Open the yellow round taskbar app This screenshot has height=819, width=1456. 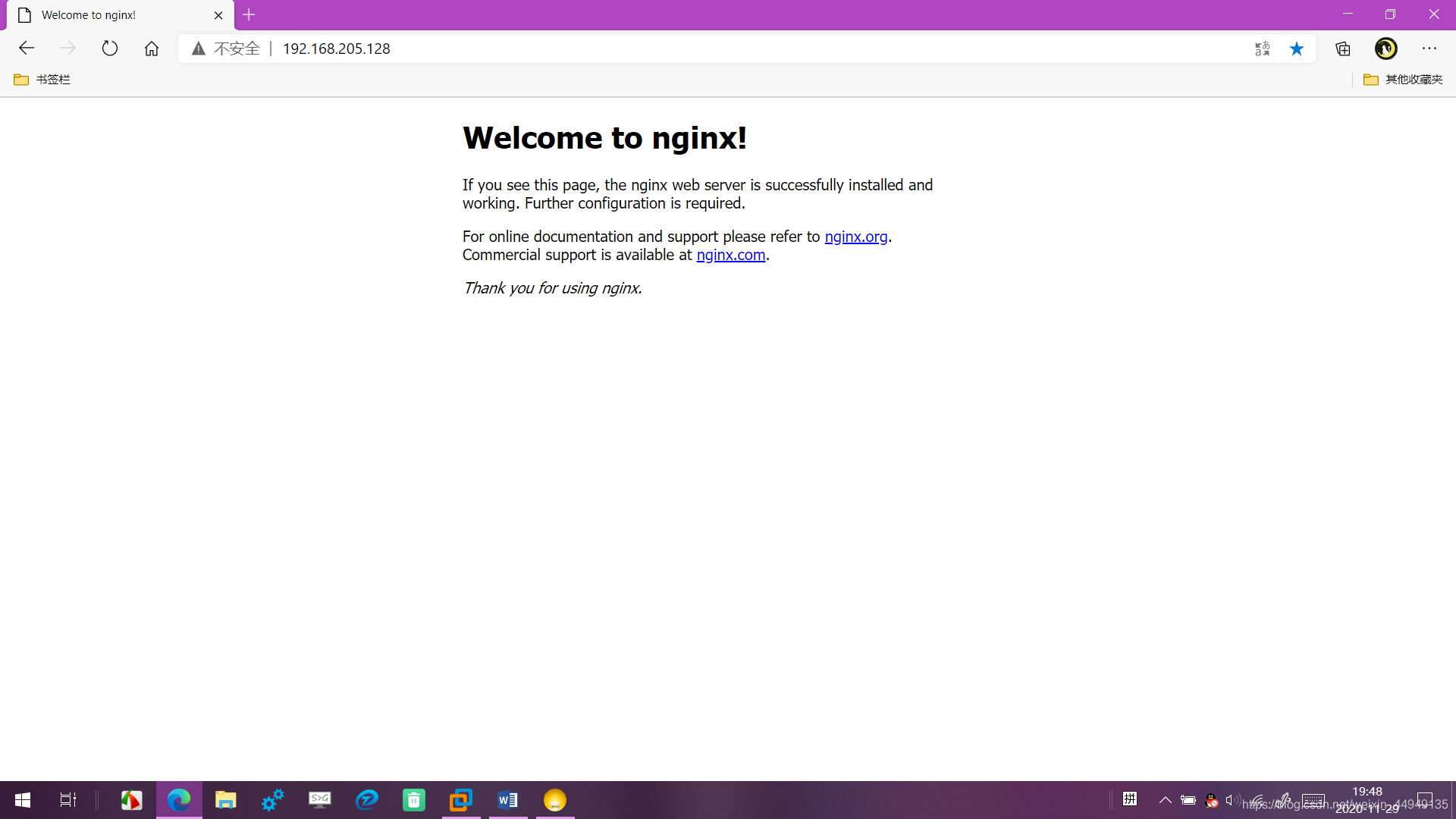[555, 800]
